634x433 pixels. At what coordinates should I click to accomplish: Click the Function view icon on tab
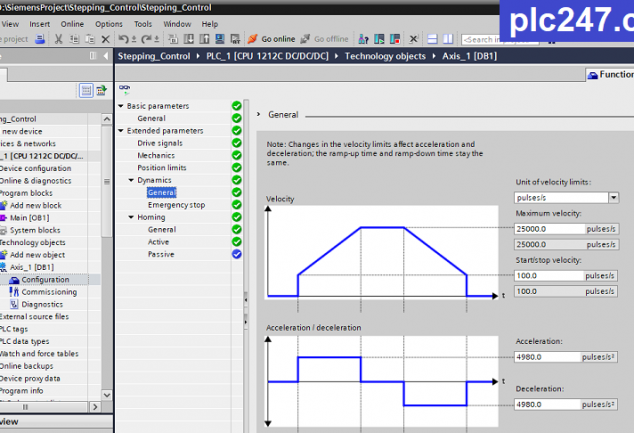(x=593, y=75)
